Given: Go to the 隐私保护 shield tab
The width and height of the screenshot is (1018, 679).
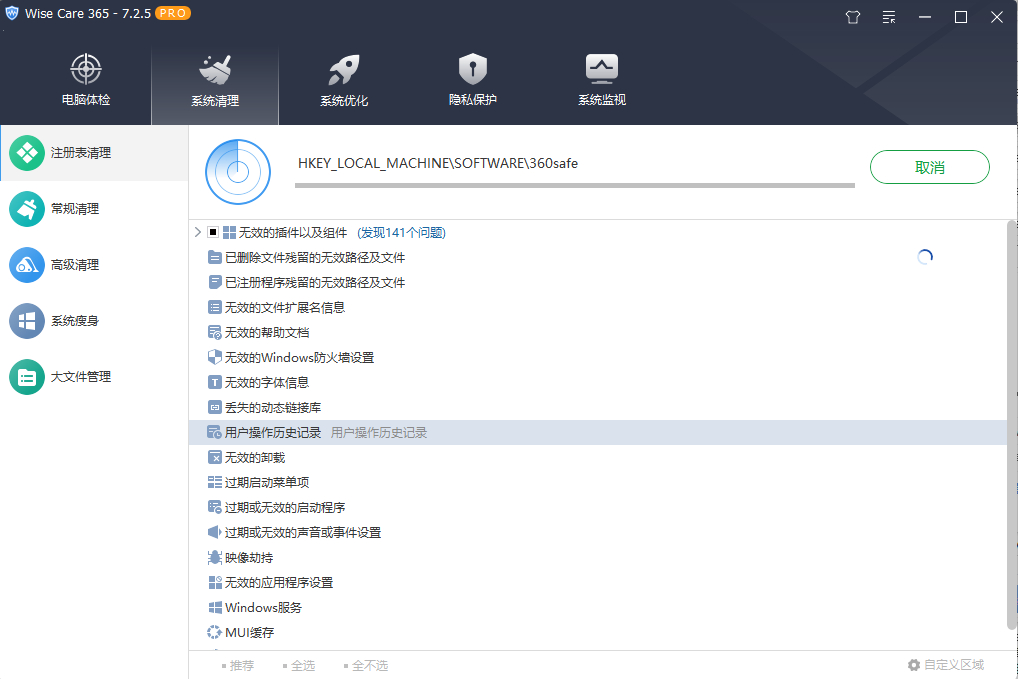Looking at the screenshot, I should tap(473, 80).
